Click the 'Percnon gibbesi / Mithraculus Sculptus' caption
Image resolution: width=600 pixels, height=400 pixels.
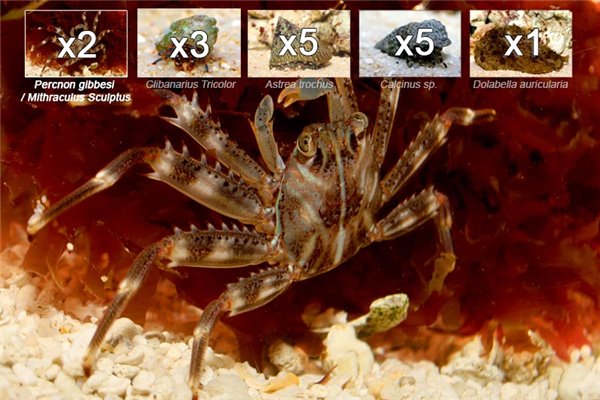point(75,91)
